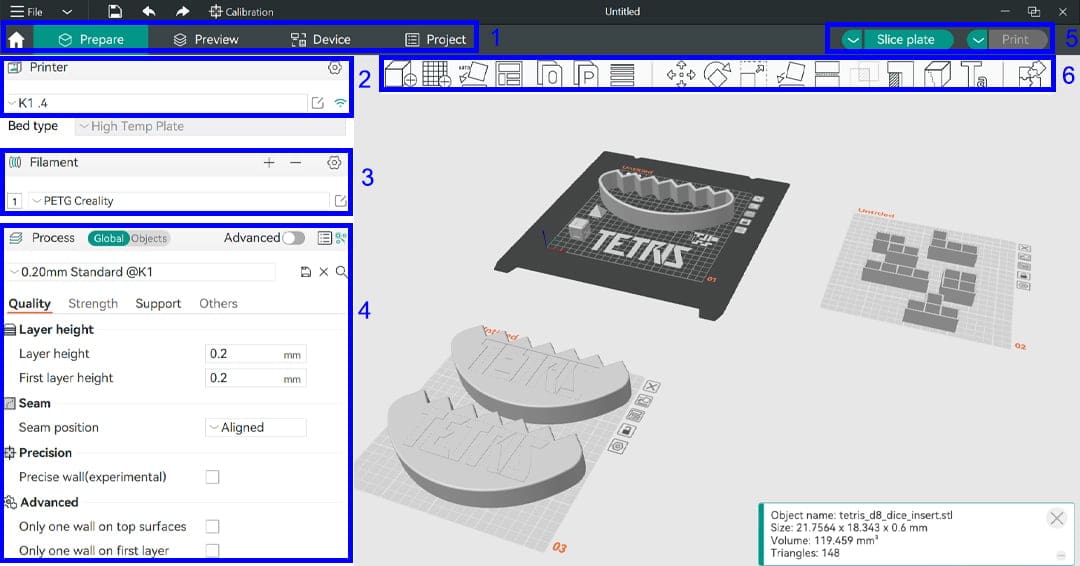
Task: Open printer settings gear icon
Action: pos(335,67)
